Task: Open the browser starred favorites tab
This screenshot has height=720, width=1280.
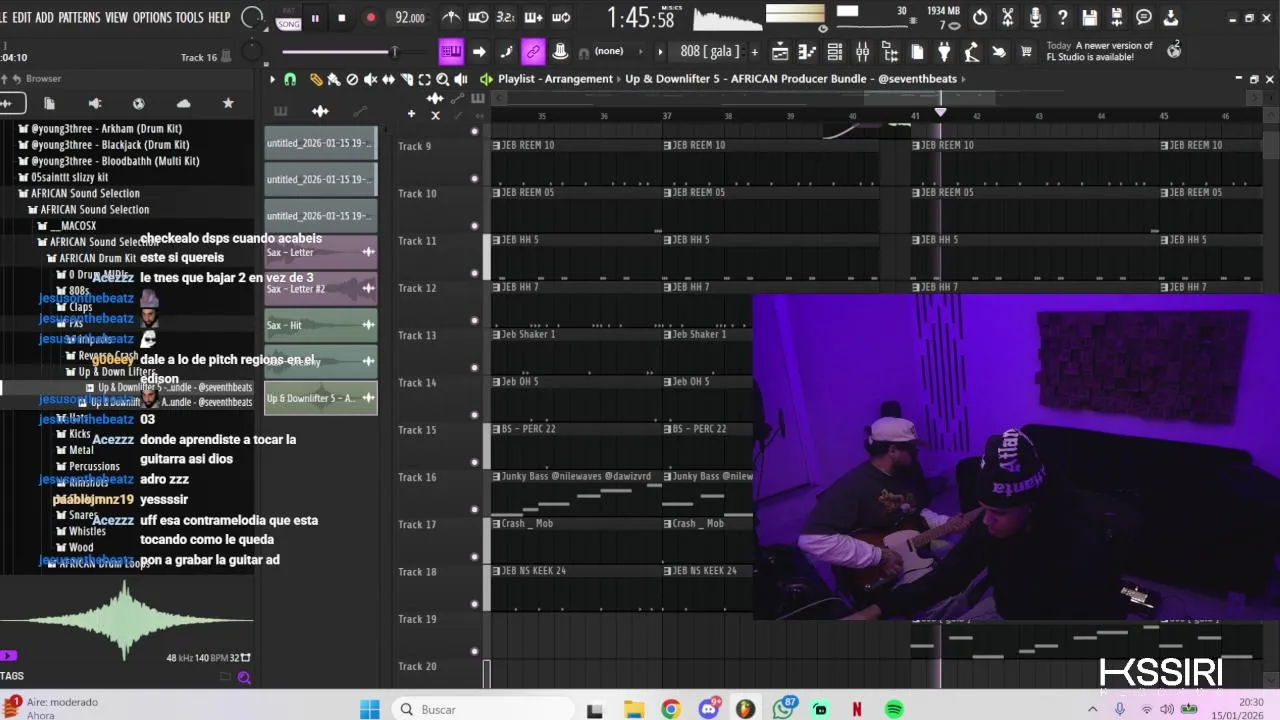Action: [228, 103]
